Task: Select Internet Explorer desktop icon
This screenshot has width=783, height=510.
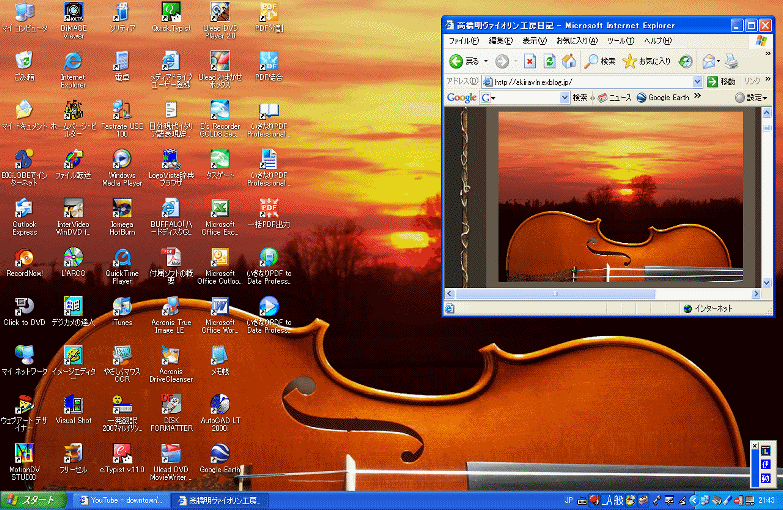Action: coord(73,70)
